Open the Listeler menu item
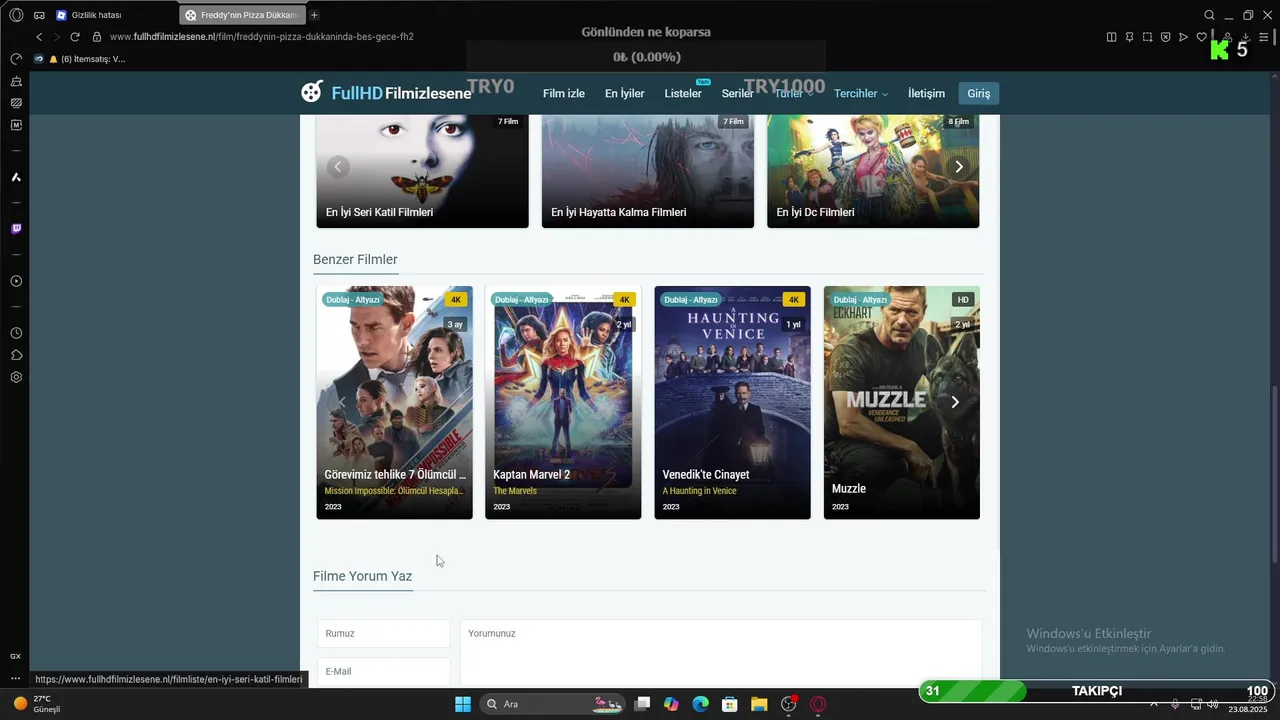Image resolution: width=1280 pixels, height=720 pixels. pos(683,93)
